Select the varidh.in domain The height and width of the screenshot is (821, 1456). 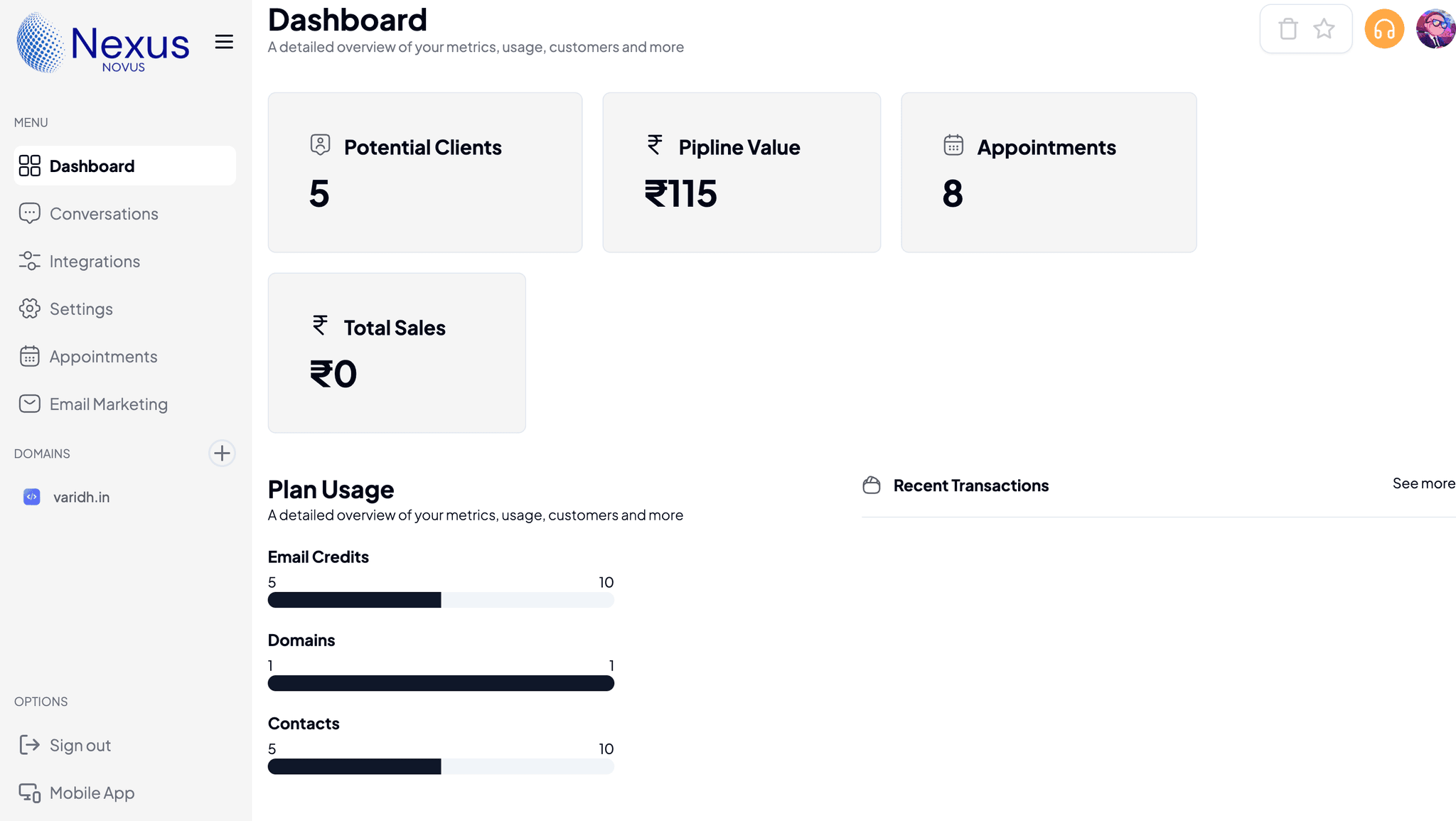pos(81,498)
